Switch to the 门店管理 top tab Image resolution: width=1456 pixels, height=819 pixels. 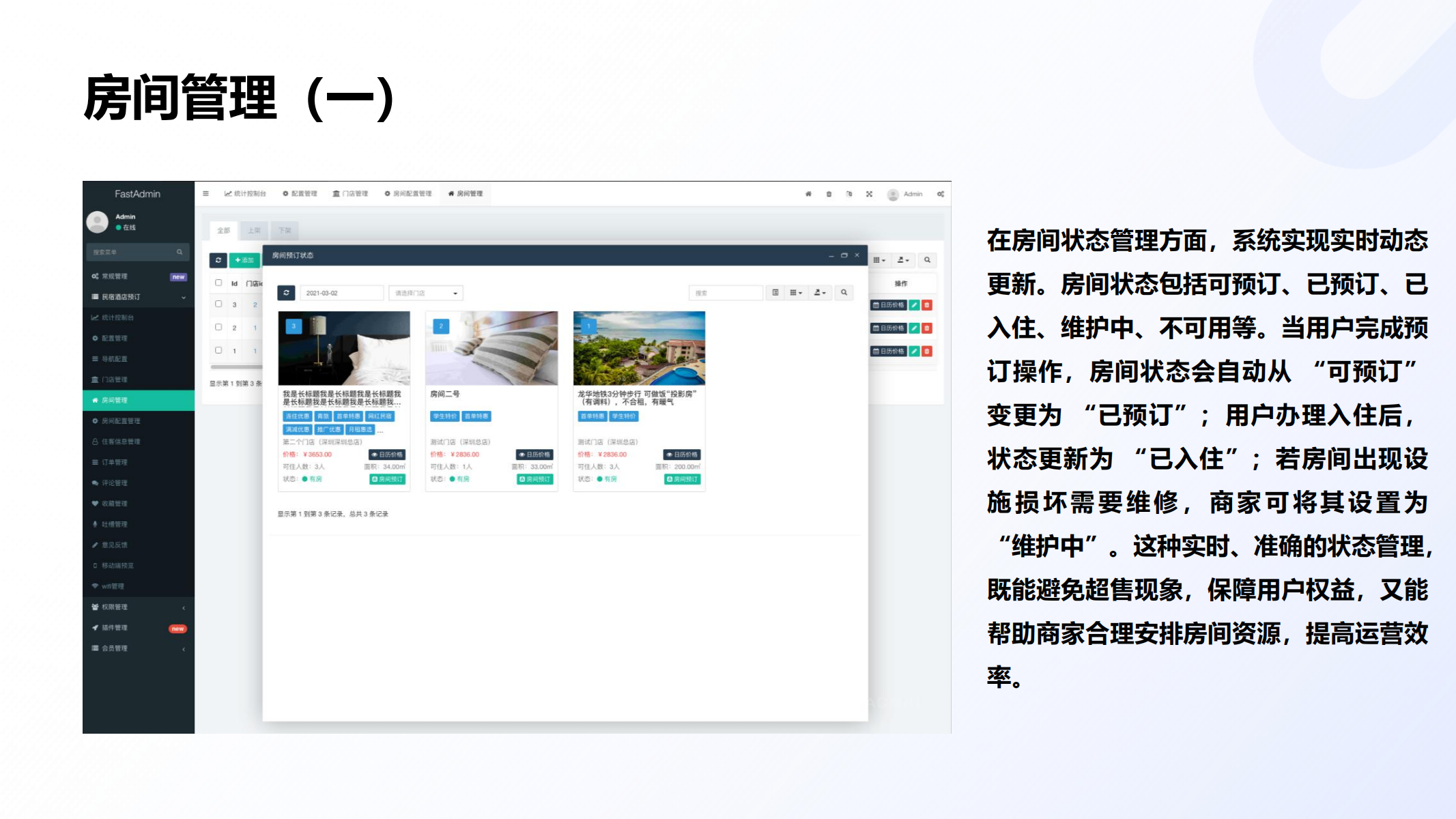[350, 194]
